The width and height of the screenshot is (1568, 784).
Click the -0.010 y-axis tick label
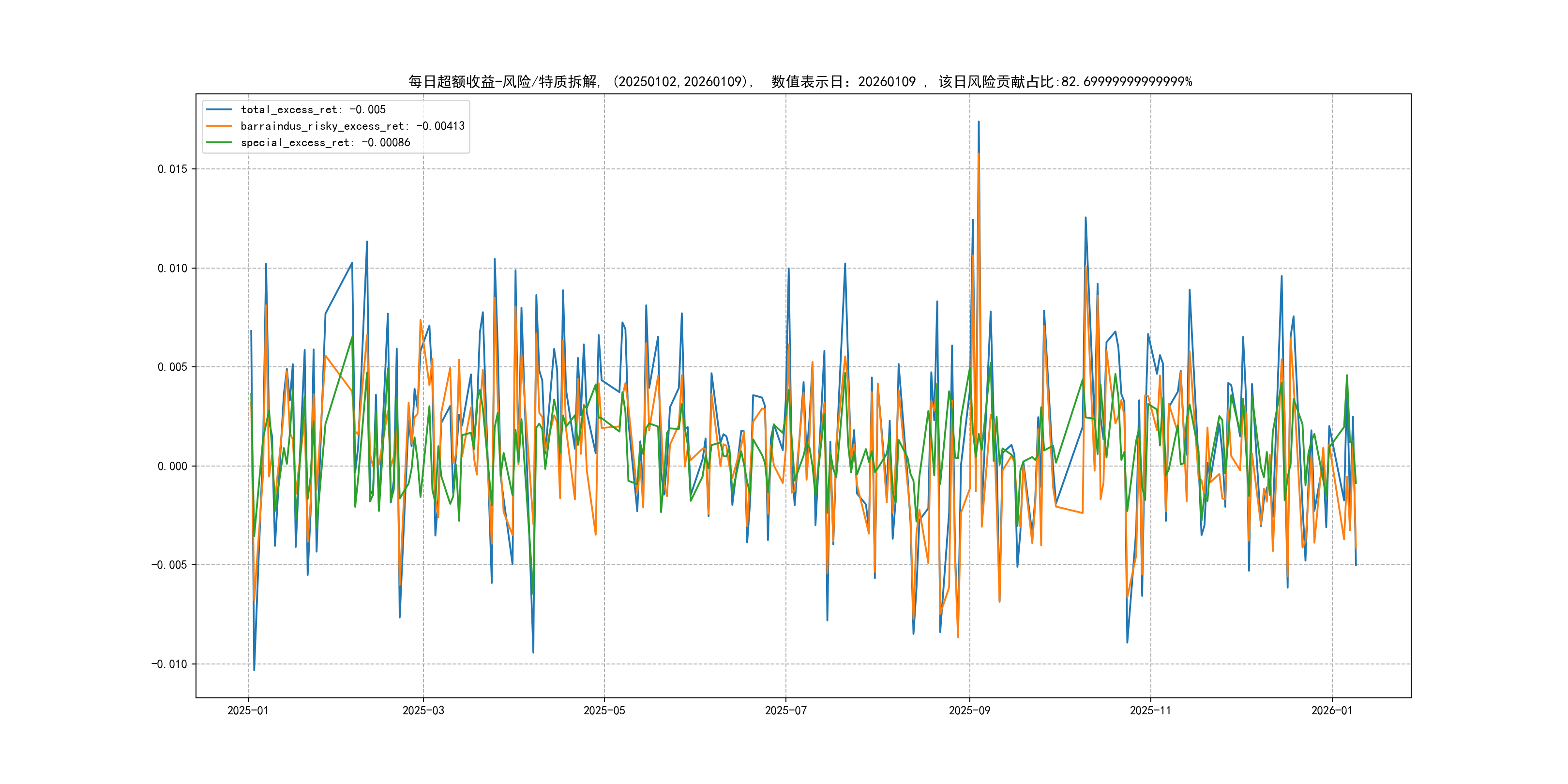pos(169,664)
